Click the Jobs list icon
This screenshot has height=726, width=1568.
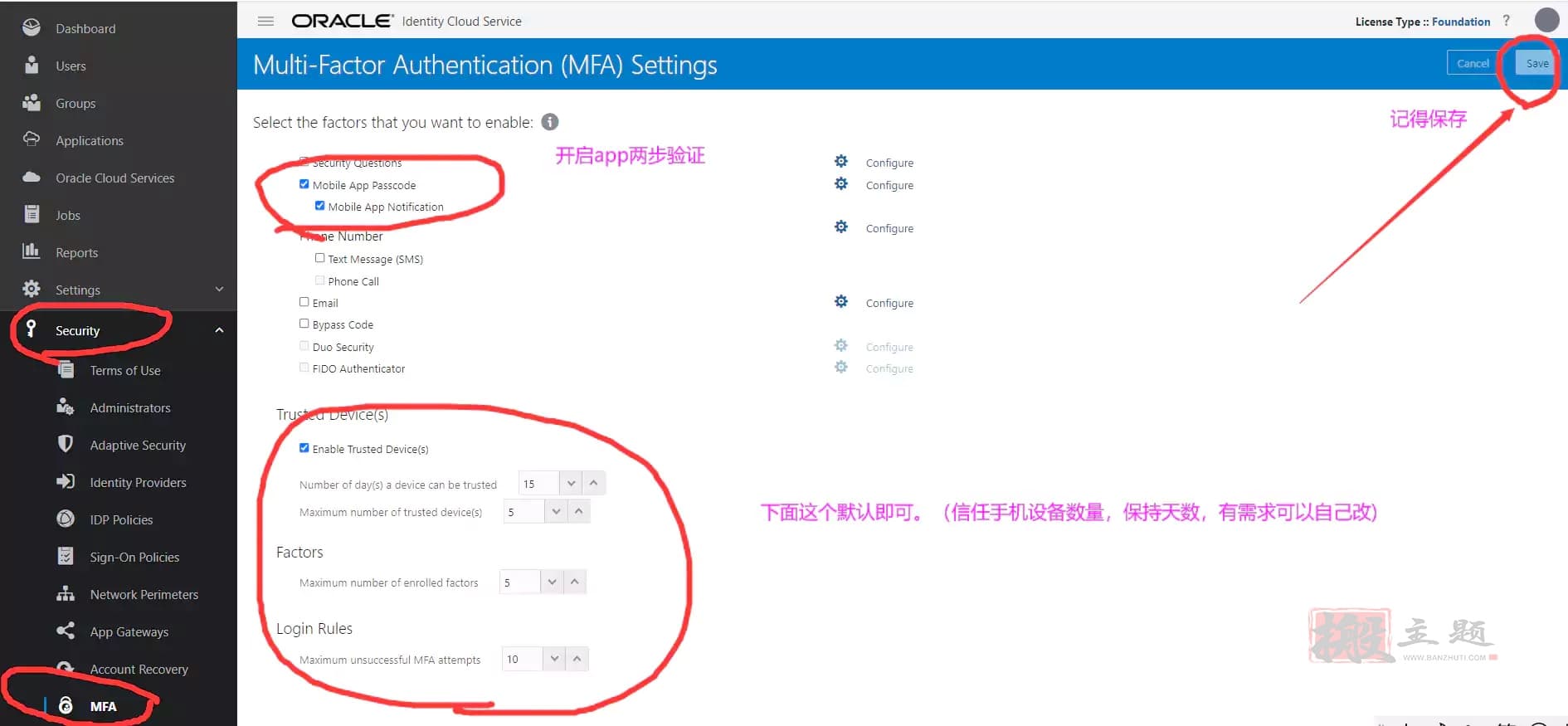[32, 214]
